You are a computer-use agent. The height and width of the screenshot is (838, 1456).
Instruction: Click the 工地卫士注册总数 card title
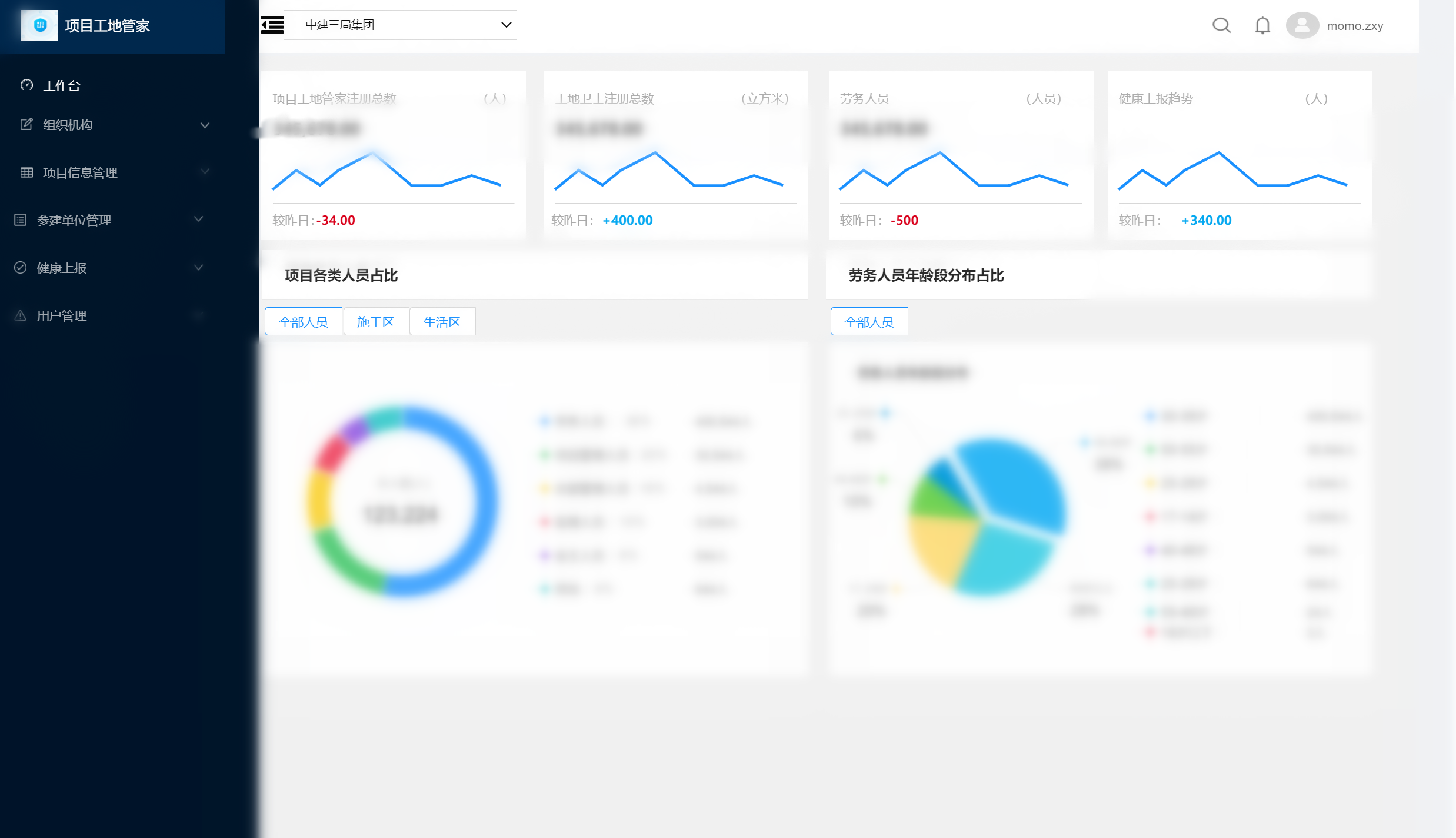coord(605,98)
